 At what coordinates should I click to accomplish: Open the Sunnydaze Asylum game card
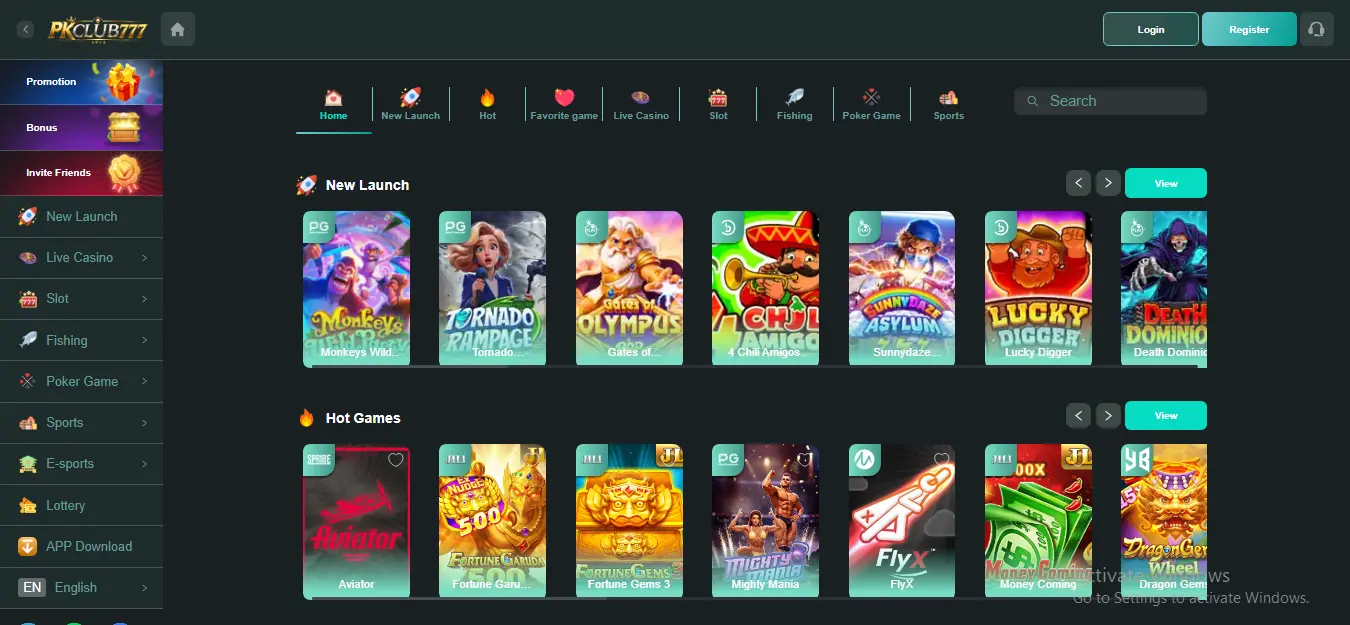(902, 288)
